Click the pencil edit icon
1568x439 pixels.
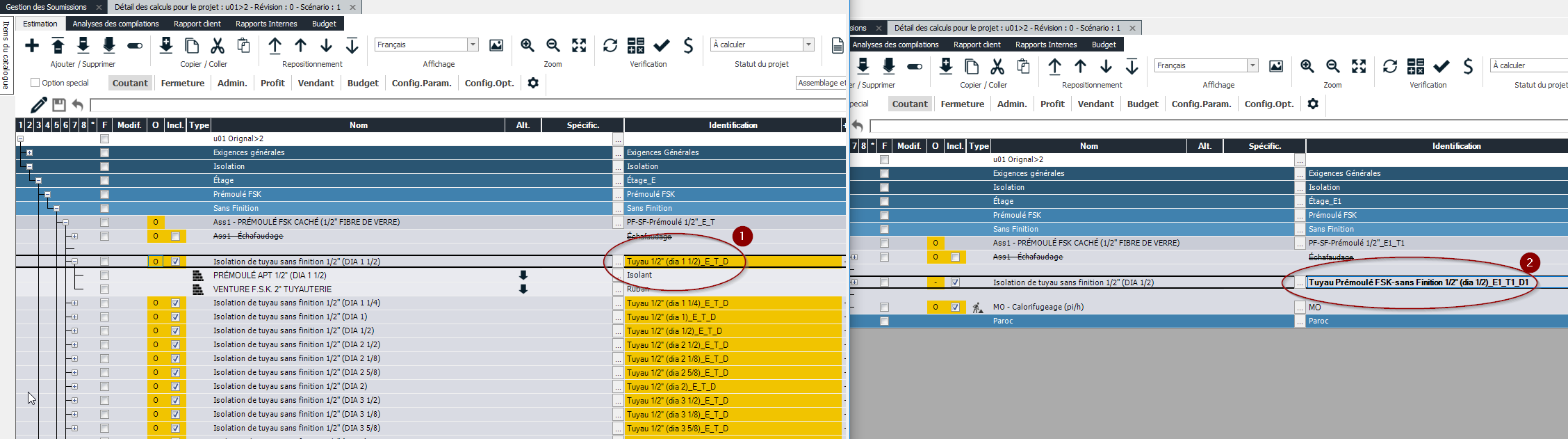[39, 105]
